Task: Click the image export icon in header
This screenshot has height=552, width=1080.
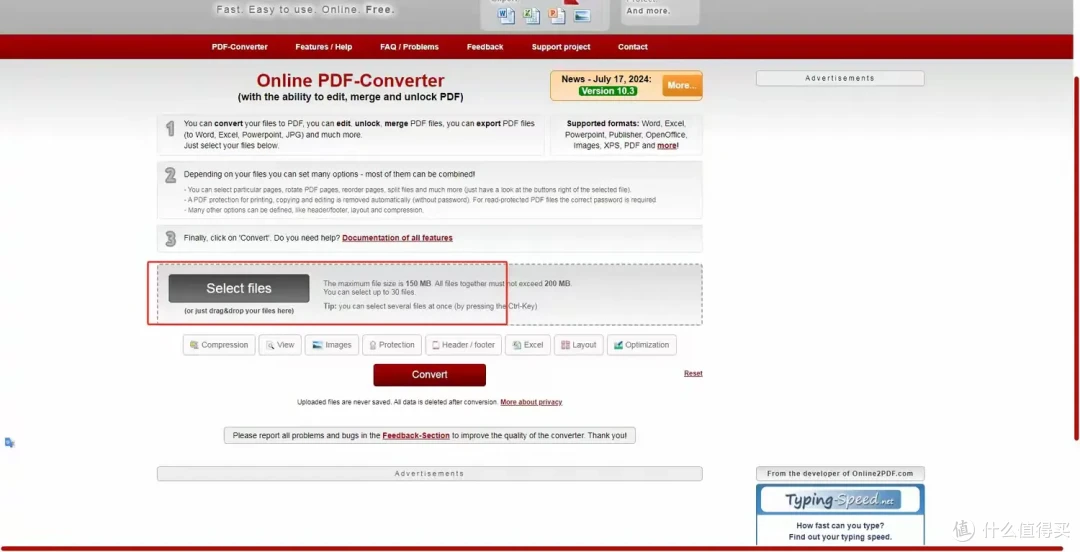Action: [582, 15]
